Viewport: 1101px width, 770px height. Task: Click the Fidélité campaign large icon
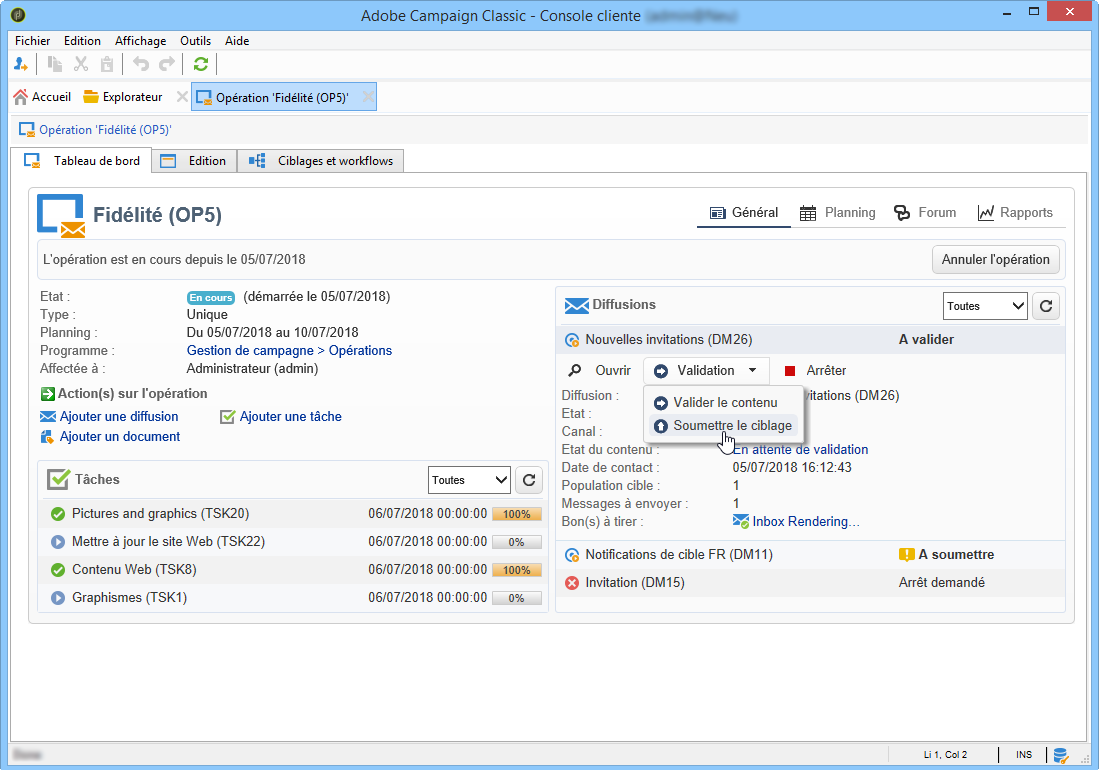pyautogui.click(x=61, y=215)
